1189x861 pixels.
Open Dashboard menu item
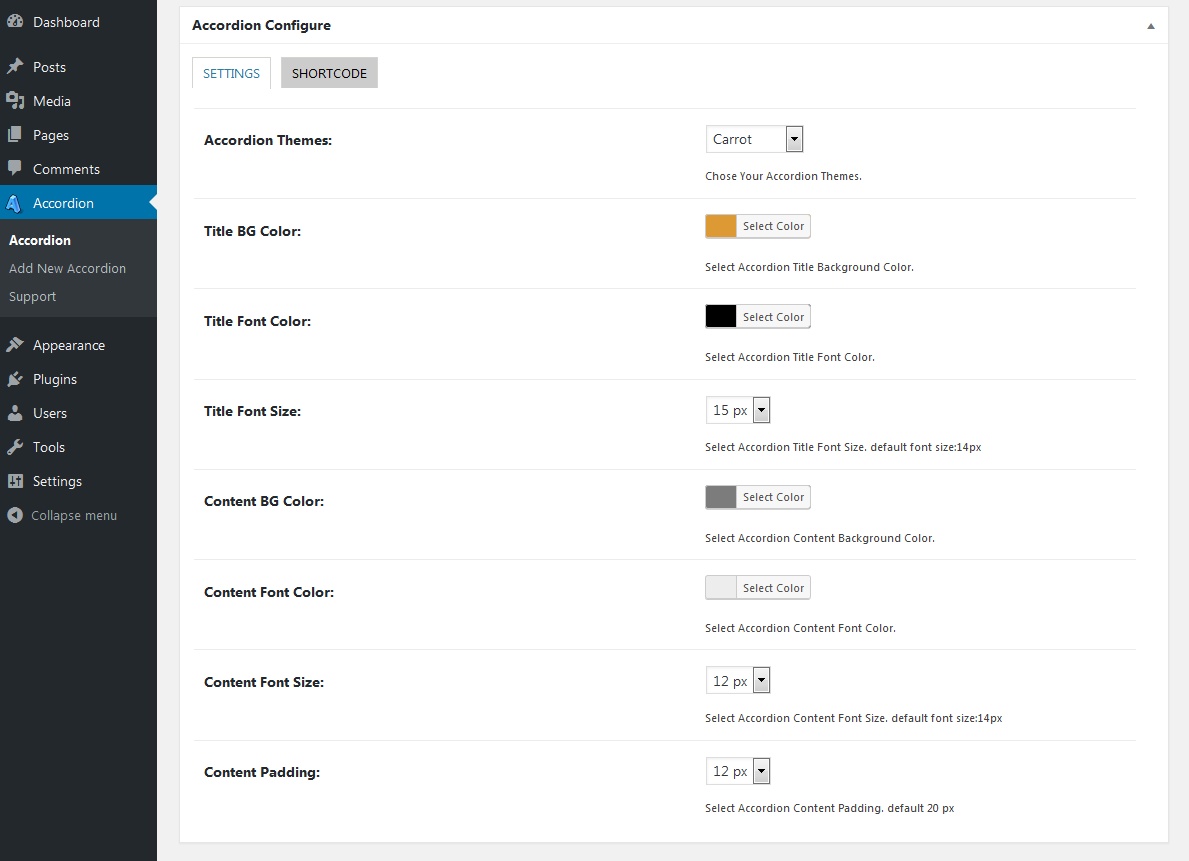point(66,22)
